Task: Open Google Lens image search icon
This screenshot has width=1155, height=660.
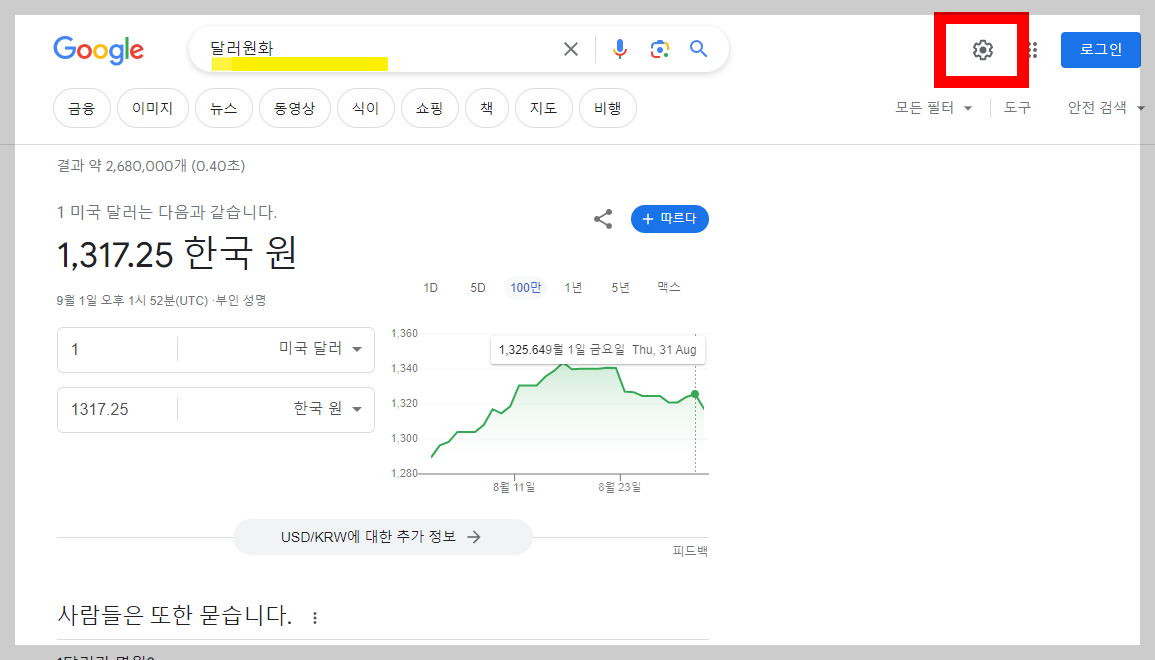Action: (659, 48)
